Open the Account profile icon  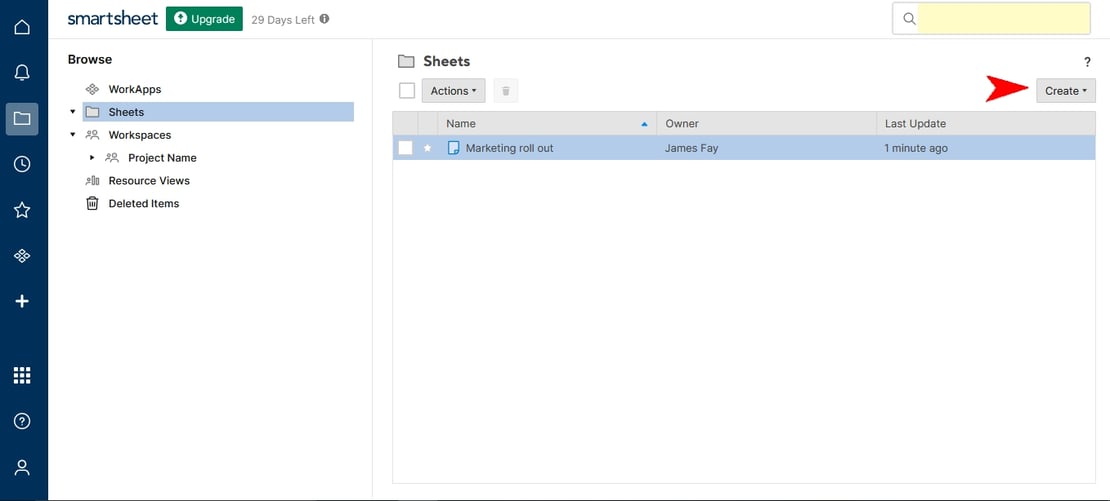pos(22,467)
